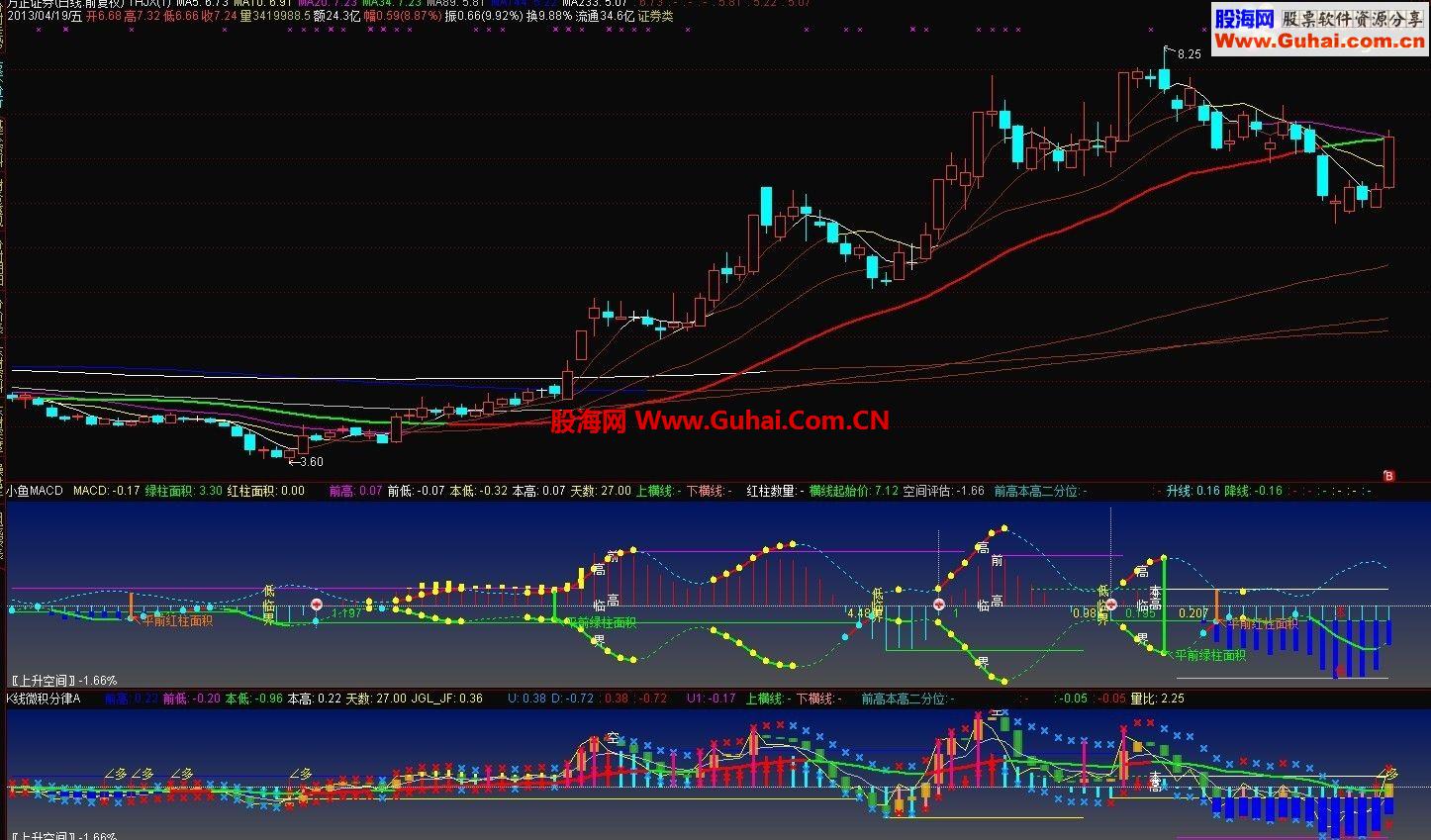
Task: Click the 证券类 sector label
Action: (x=655, y=16)
